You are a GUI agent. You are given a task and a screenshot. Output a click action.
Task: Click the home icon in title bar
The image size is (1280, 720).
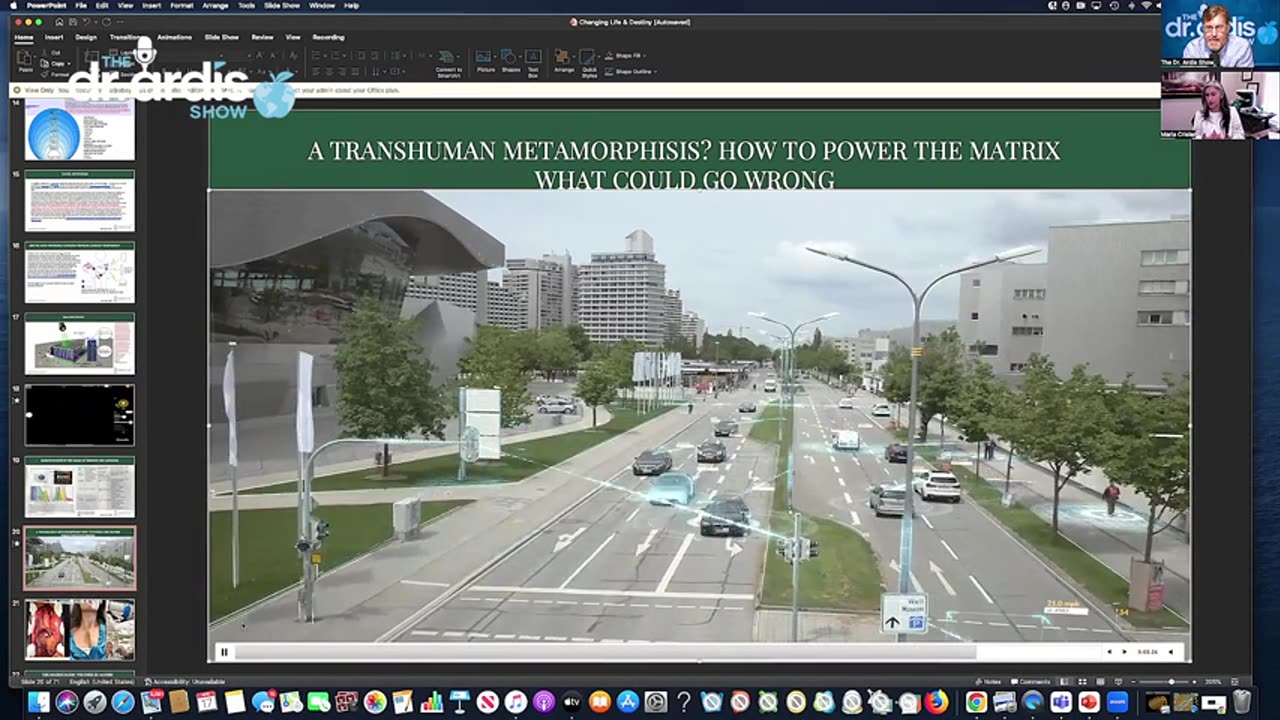click(60, 21)
